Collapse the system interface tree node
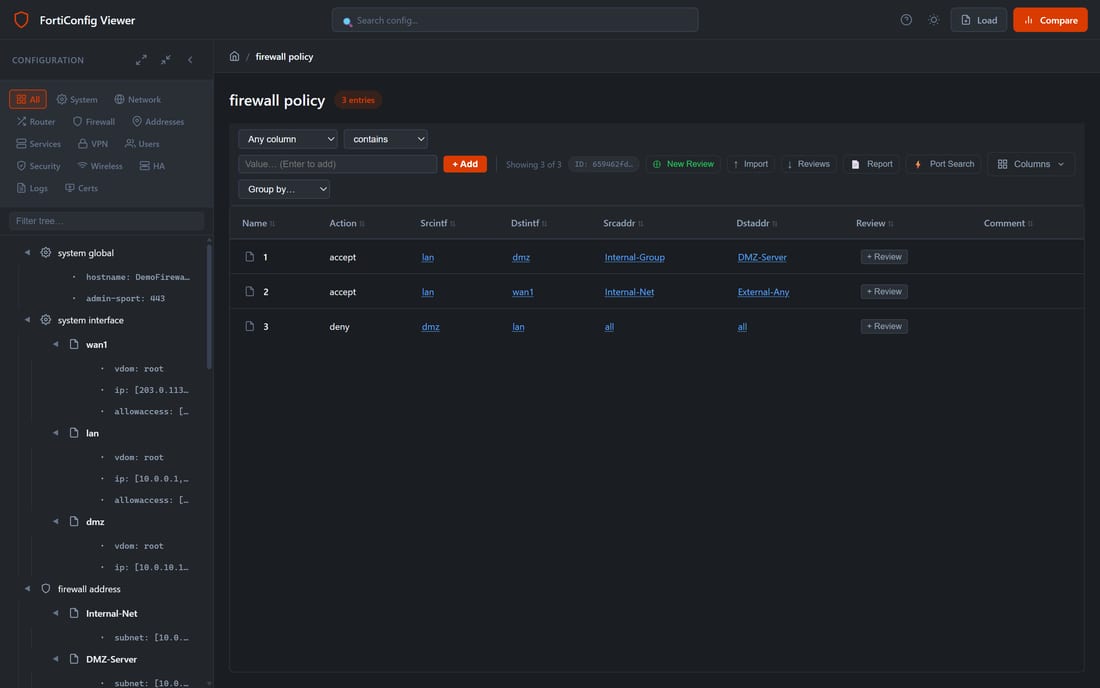Screen dimensions: 1100x688 (x=27, y=320)
